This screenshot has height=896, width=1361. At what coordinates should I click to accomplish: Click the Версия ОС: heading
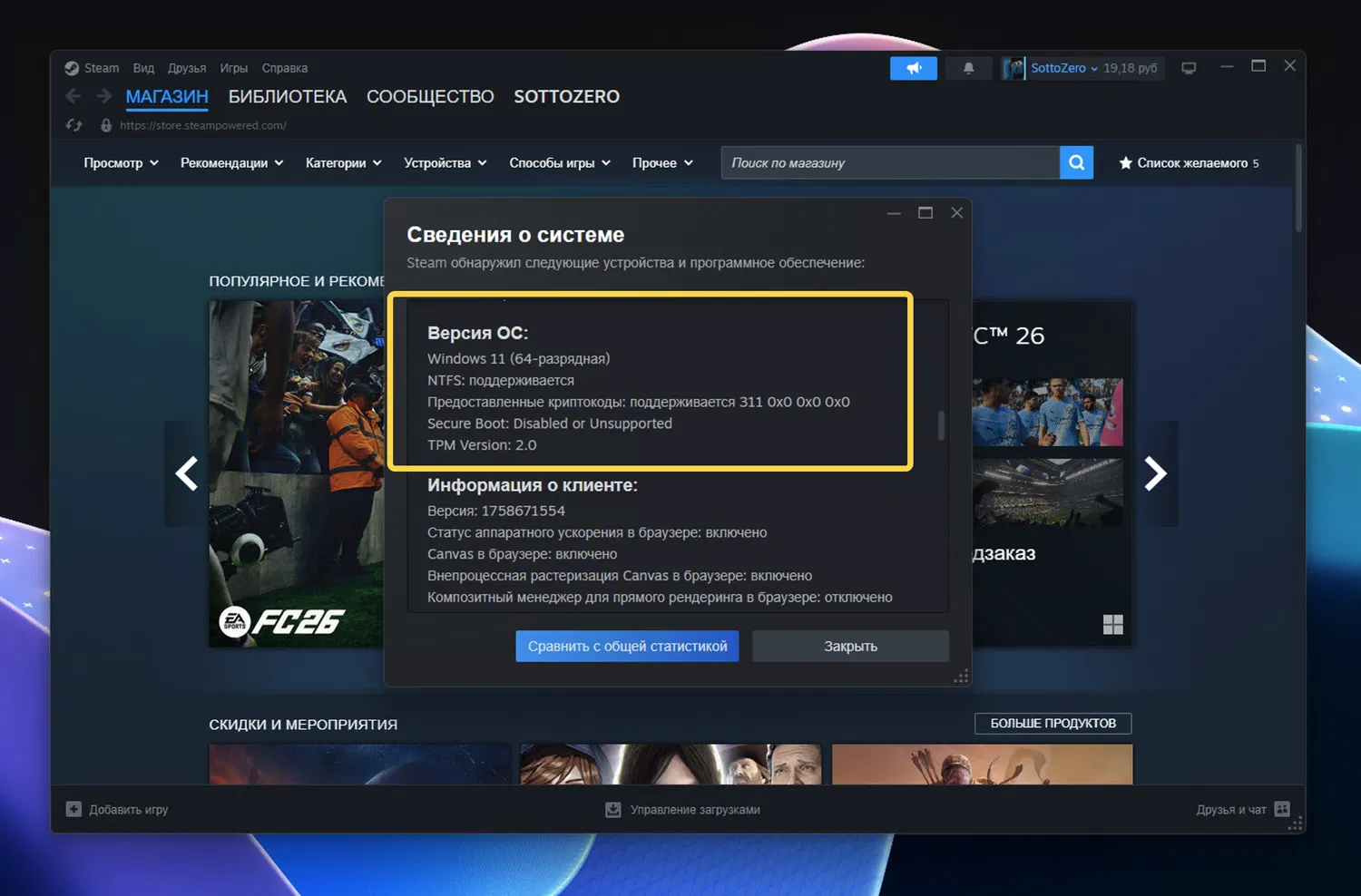click(x=478, y=333)
